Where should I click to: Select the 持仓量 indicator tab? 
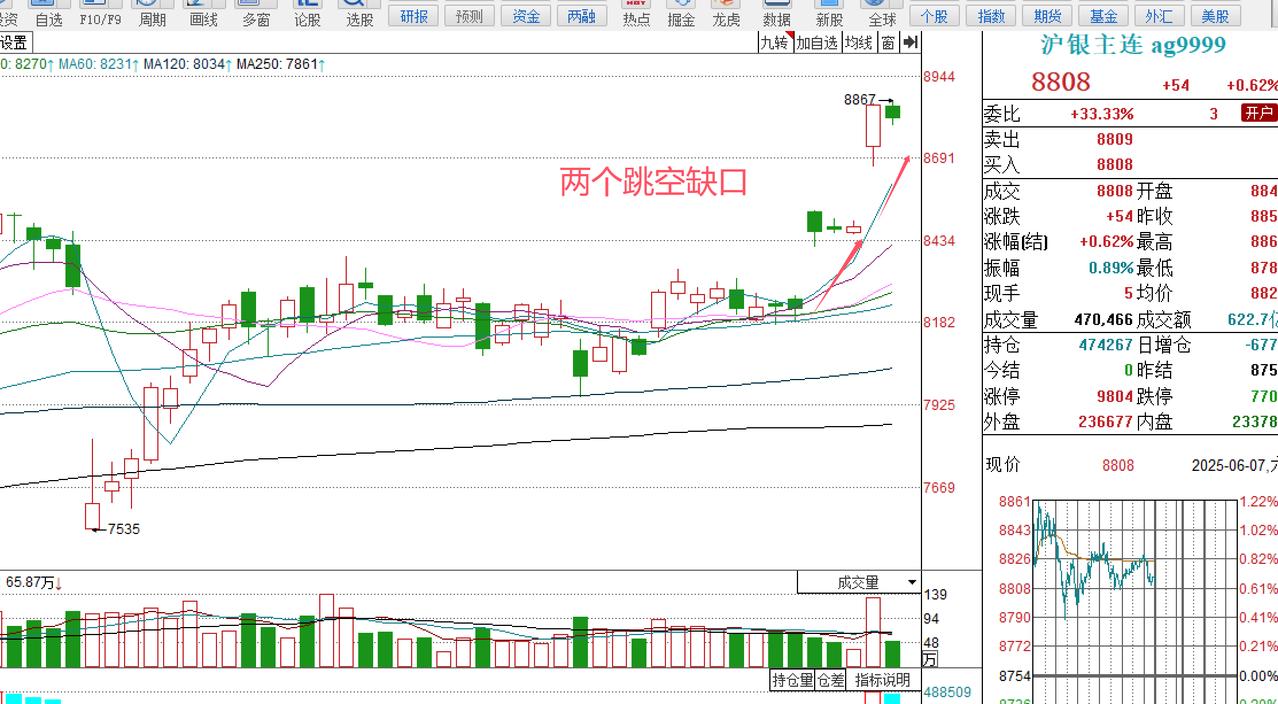(x=792, y=680)
